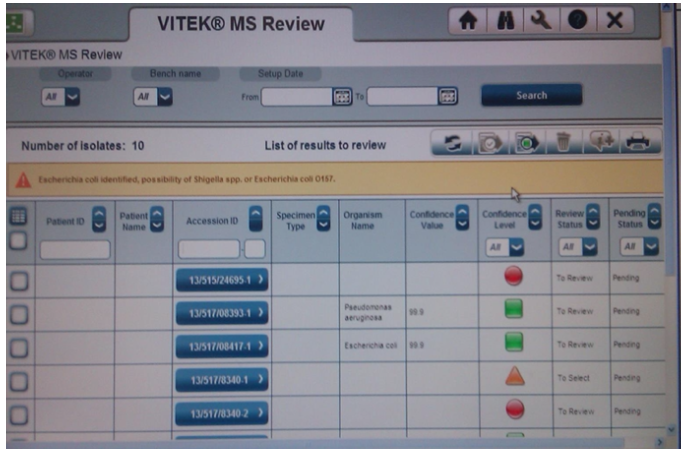Click the Search button
The width and height of the screenshot is (684, 449).
click(531, 95)
